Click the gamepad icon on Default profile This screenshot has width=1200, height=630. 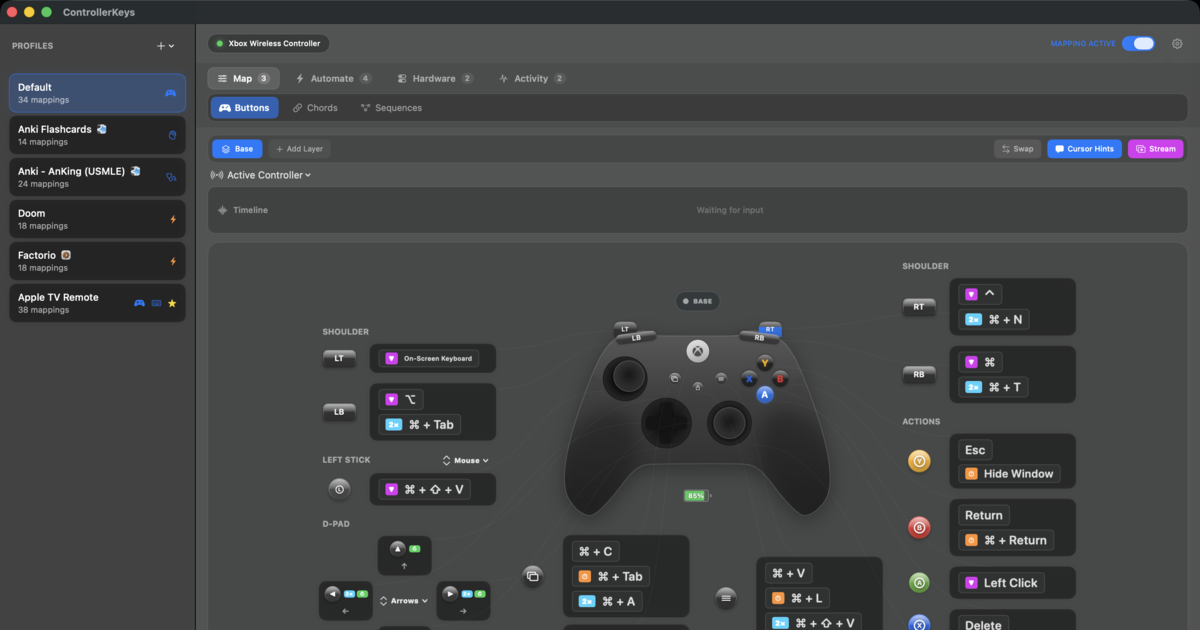(171, 93)
